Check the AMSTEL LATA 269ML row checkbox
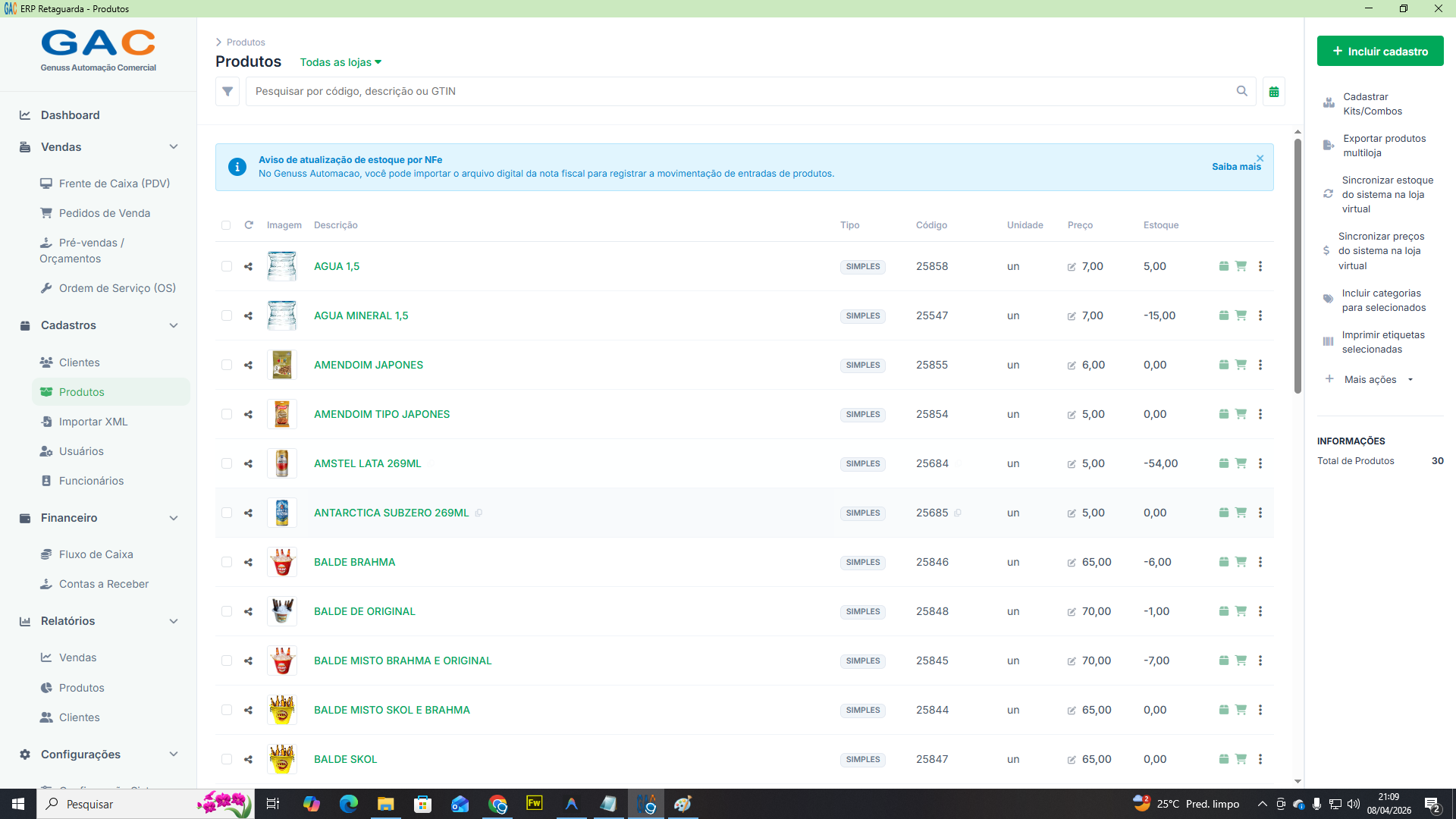The width and height of the screenshot is (1456, 819). pyautogui.click(x=227, y=463)
